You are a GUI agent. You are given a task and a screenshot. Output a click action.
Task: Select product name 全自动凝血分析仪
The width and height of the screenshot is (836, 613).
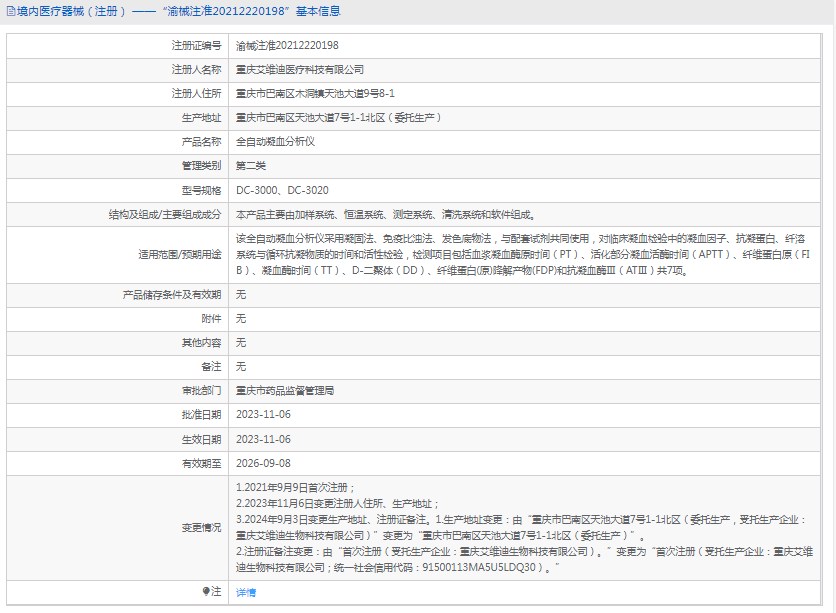click(275, 142)
